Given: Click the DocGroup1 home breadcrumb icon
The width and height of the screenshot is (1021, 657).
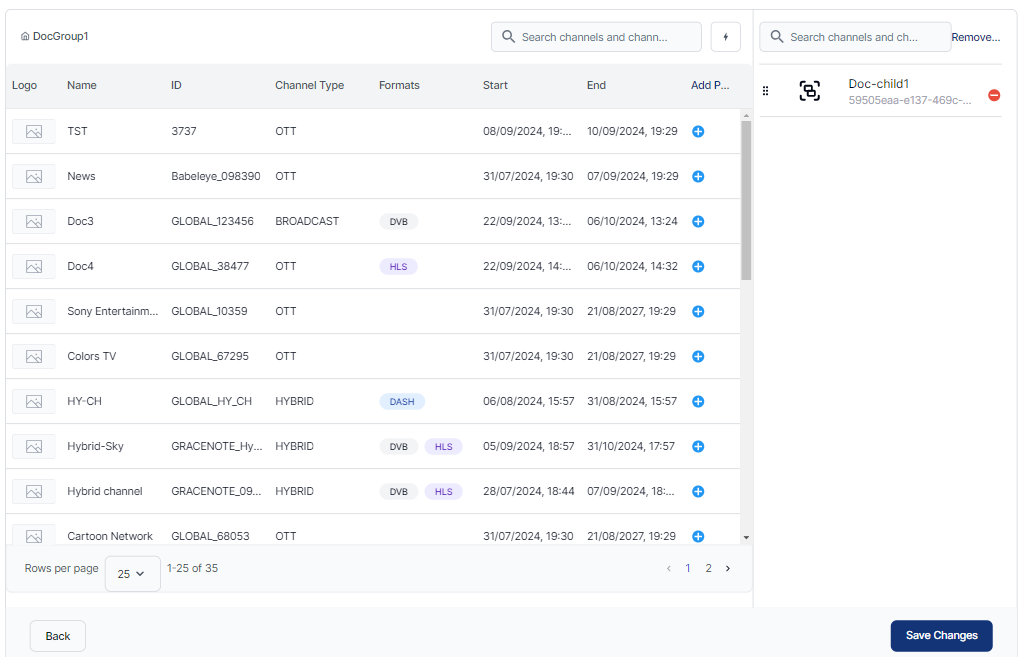Looking at the screenshot, I should (x=25, y=36).
